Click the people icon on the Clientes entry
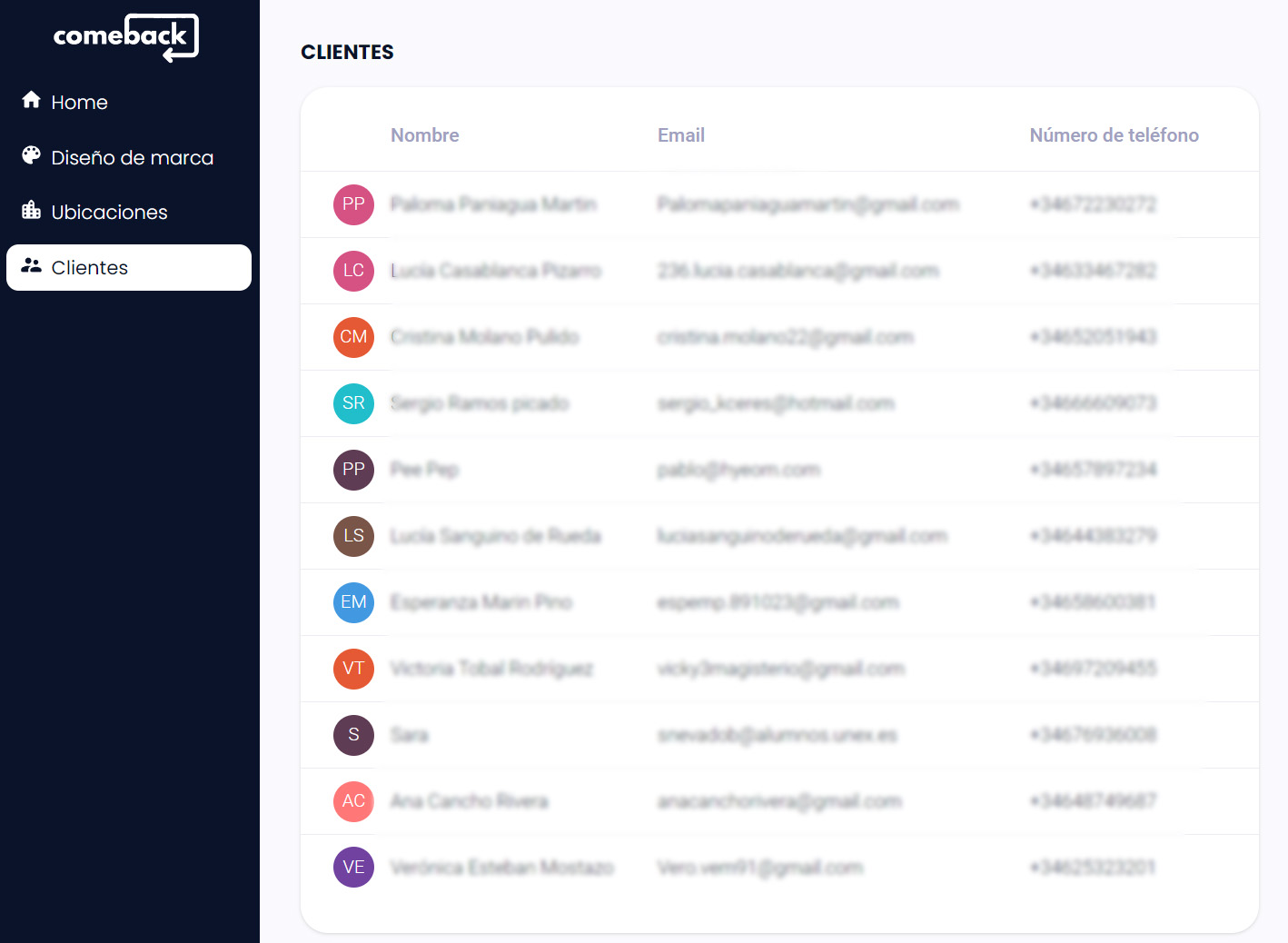Screen dimensions: 1288x943 [x=33, y=265]
